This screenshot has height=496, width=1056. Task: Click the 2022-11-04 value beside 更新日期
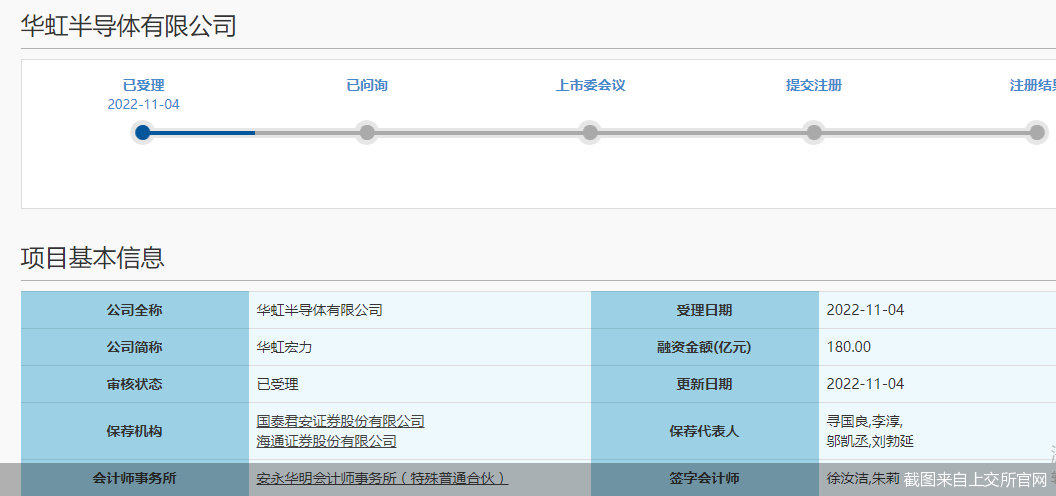pyautogui.click(x=865, y=384)
